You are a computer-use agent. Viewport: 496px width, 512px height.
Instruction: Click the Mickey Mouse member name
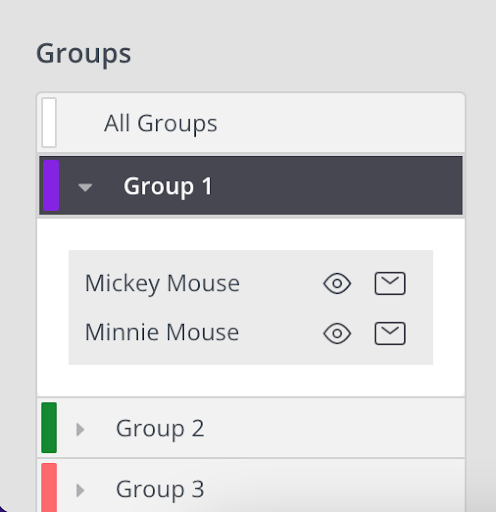[x=162, y=284]
